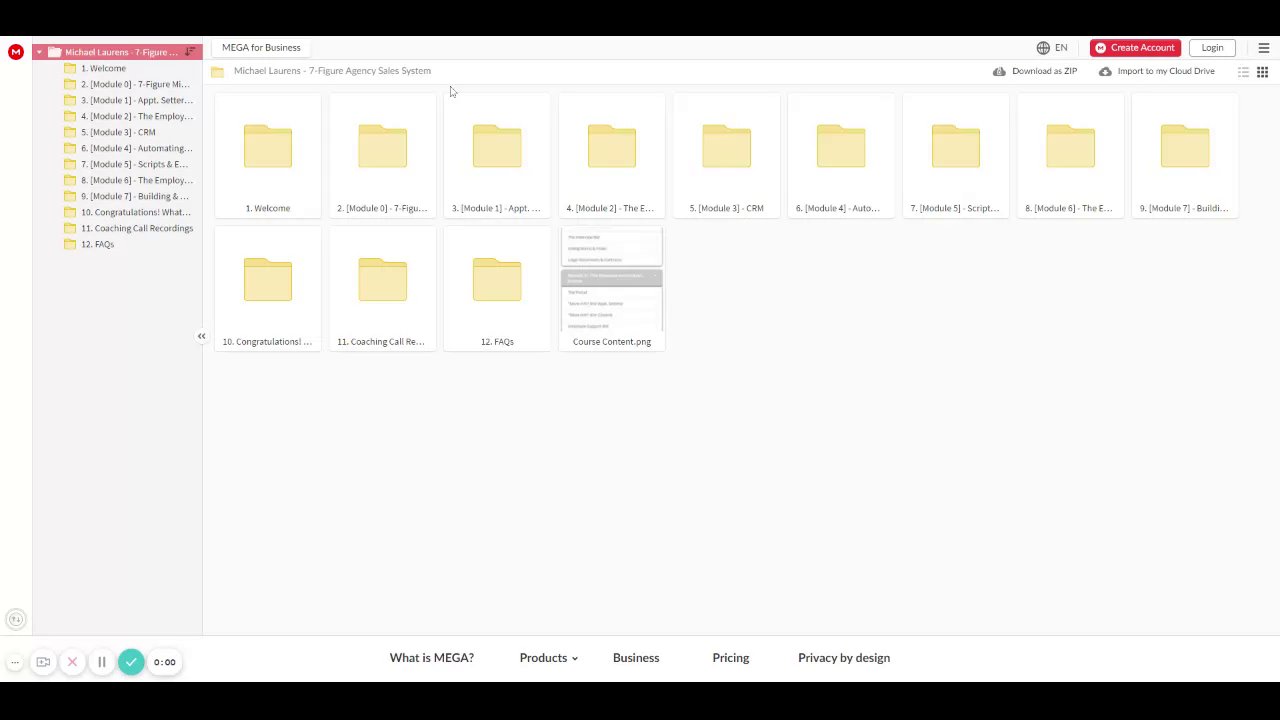
Task: Finish recording with green checkmark
Action: (x=131, y=662)
